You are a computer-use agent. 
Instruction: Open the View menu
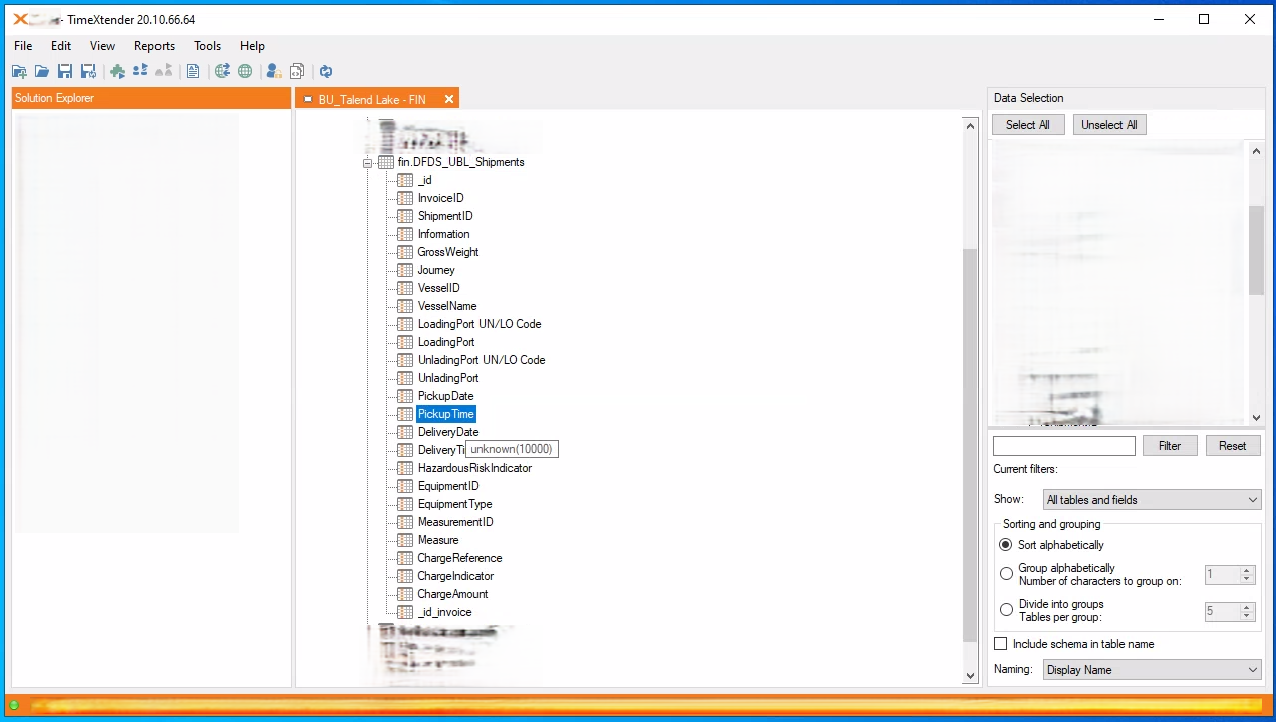(x=102, y=46)
